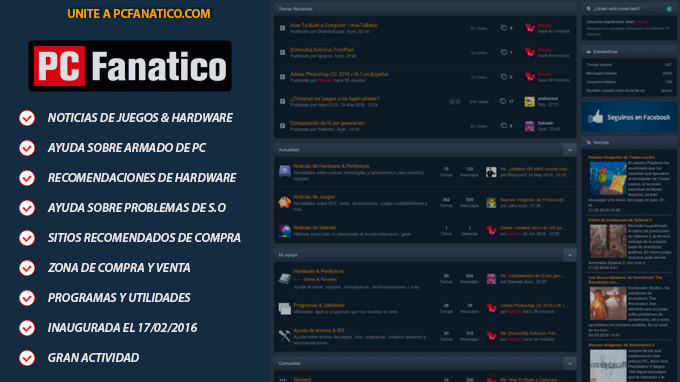Open news 'Nuevas imágenes de Dishonored 2'
Screen dimensions: 680x382
621,345
